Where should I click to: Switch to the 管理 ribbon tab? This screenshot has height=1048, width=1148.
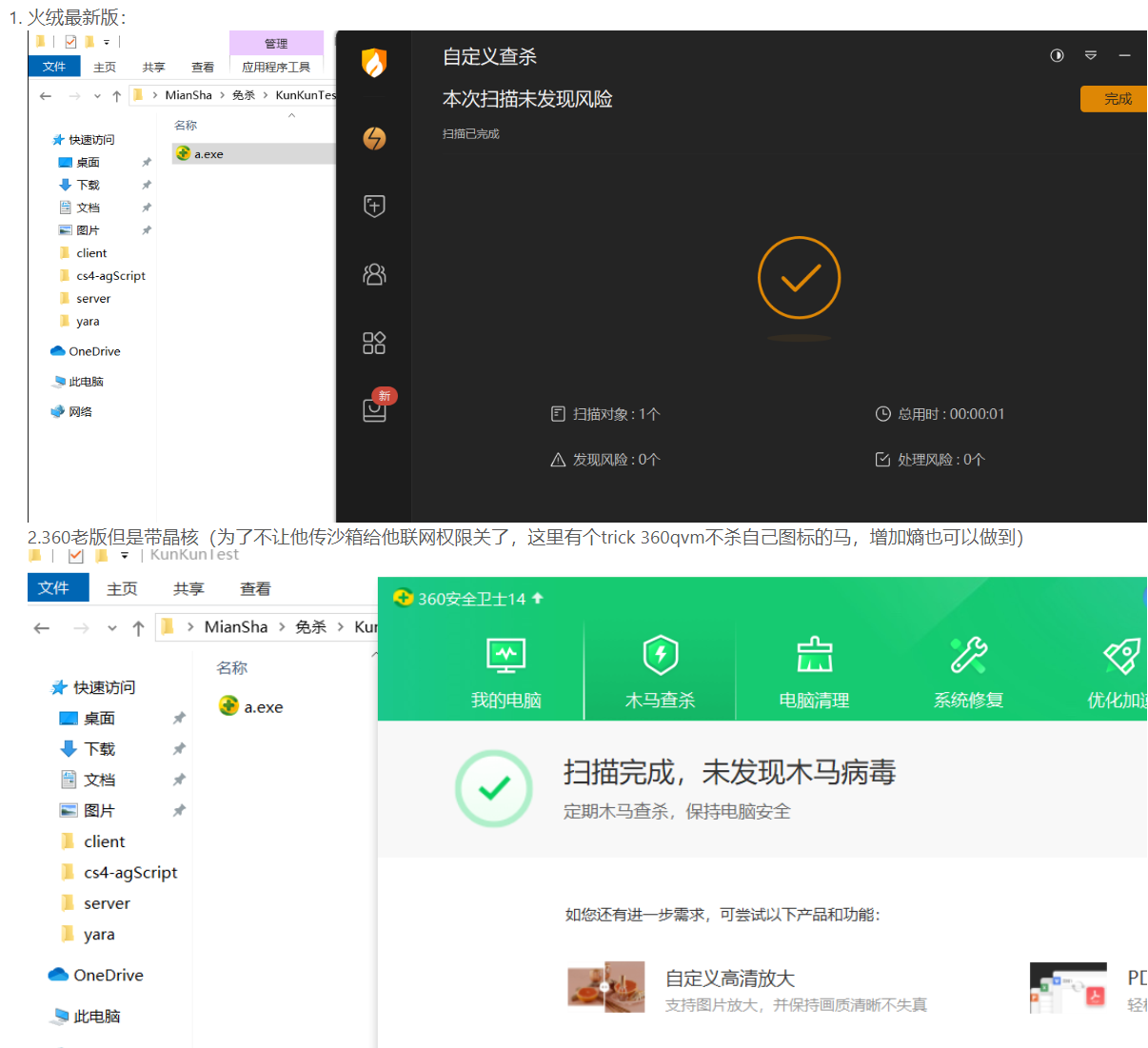(276, 44)
